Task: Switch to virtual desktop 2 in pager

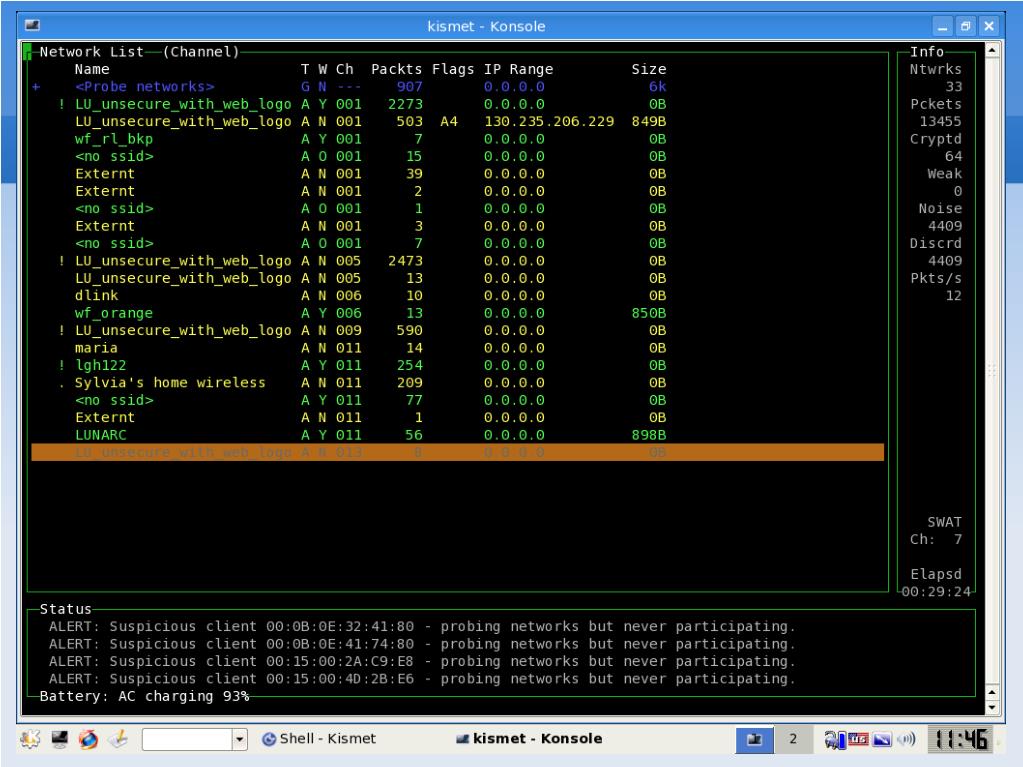Action: (x=793, y=739)
